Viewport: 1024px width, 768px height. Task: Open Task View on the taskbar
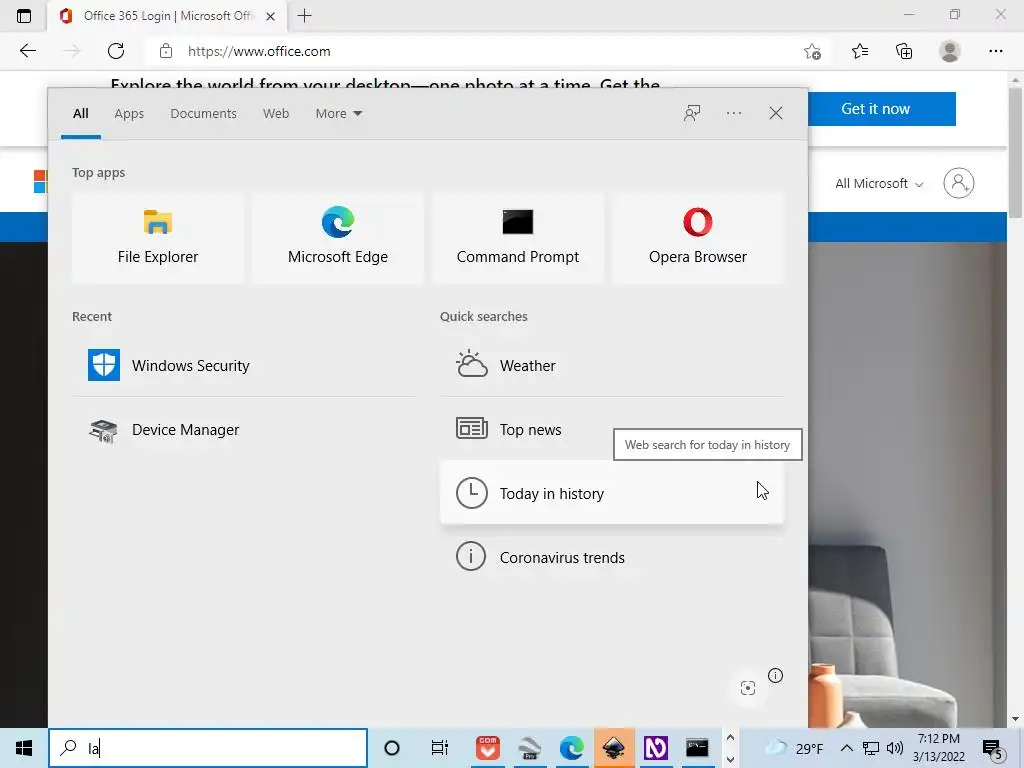(440, 748)
